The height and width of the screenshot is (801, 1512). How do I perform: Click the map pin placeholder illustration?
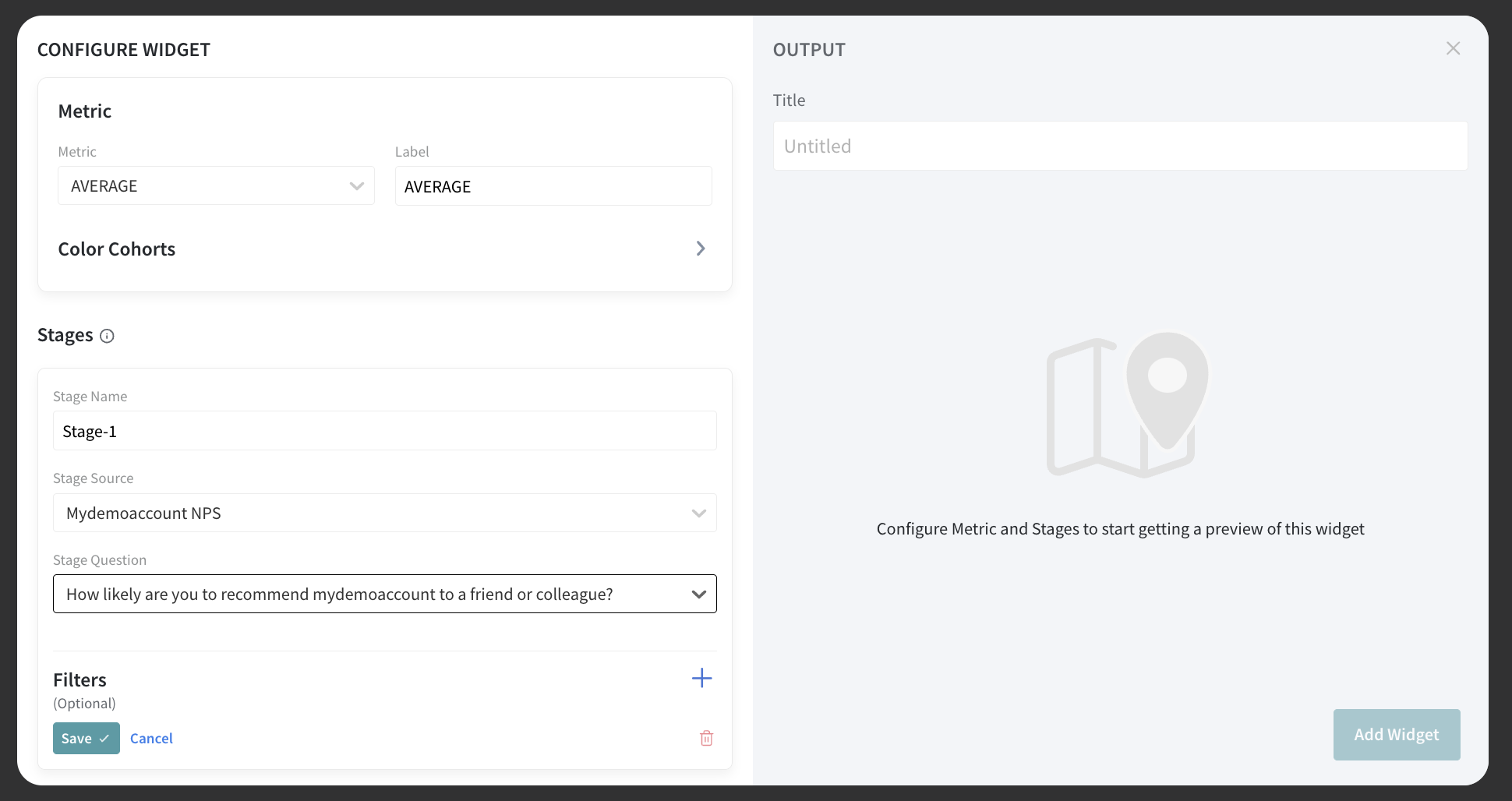(x=1127, y=404)
